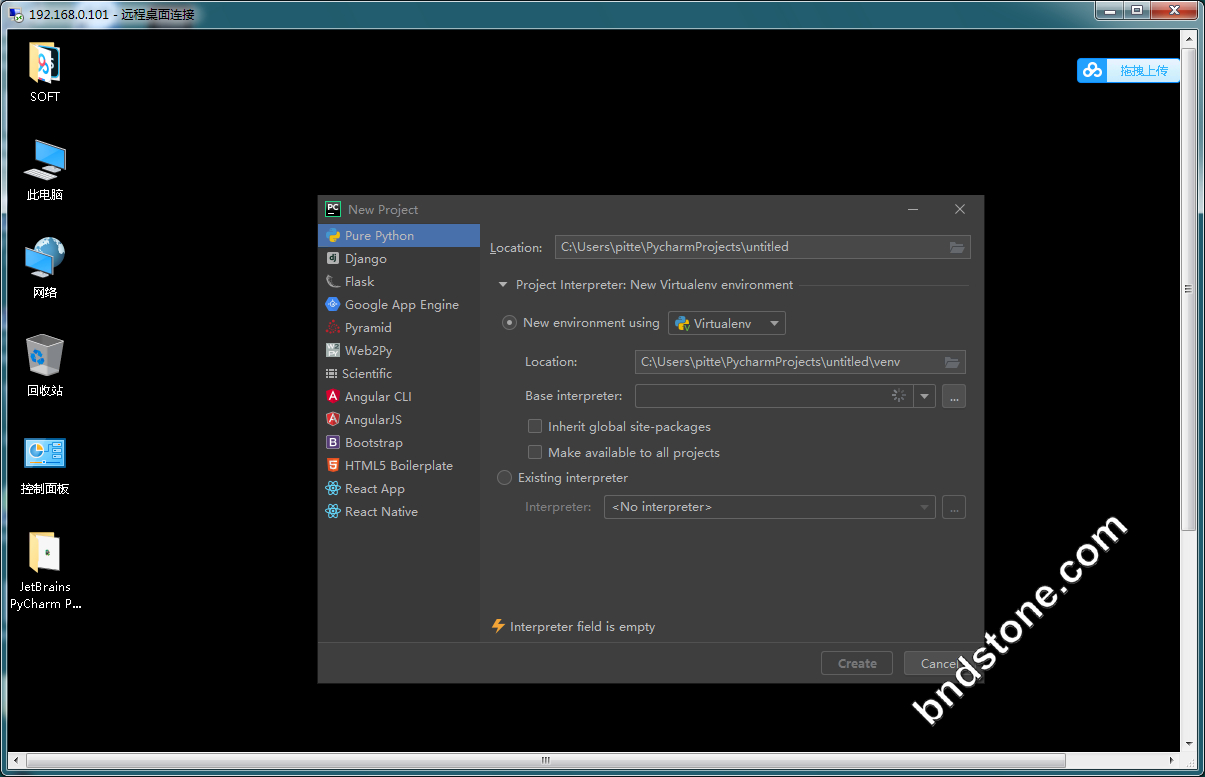Click the Recycle Bin desktop icon
1205x777 pixels.
tap(44, 356)
